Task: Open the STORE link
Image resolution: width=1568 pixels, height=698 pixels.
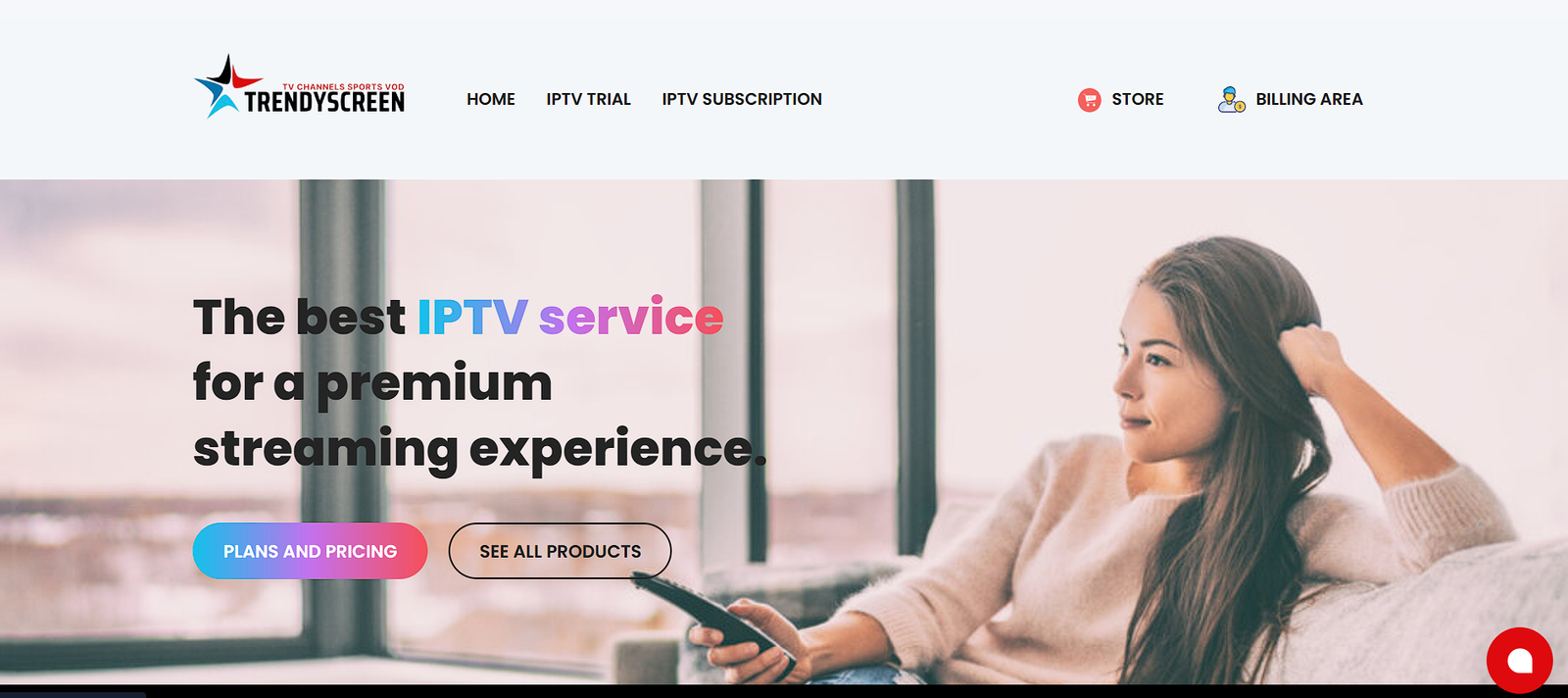Action: click(1138, 99)
